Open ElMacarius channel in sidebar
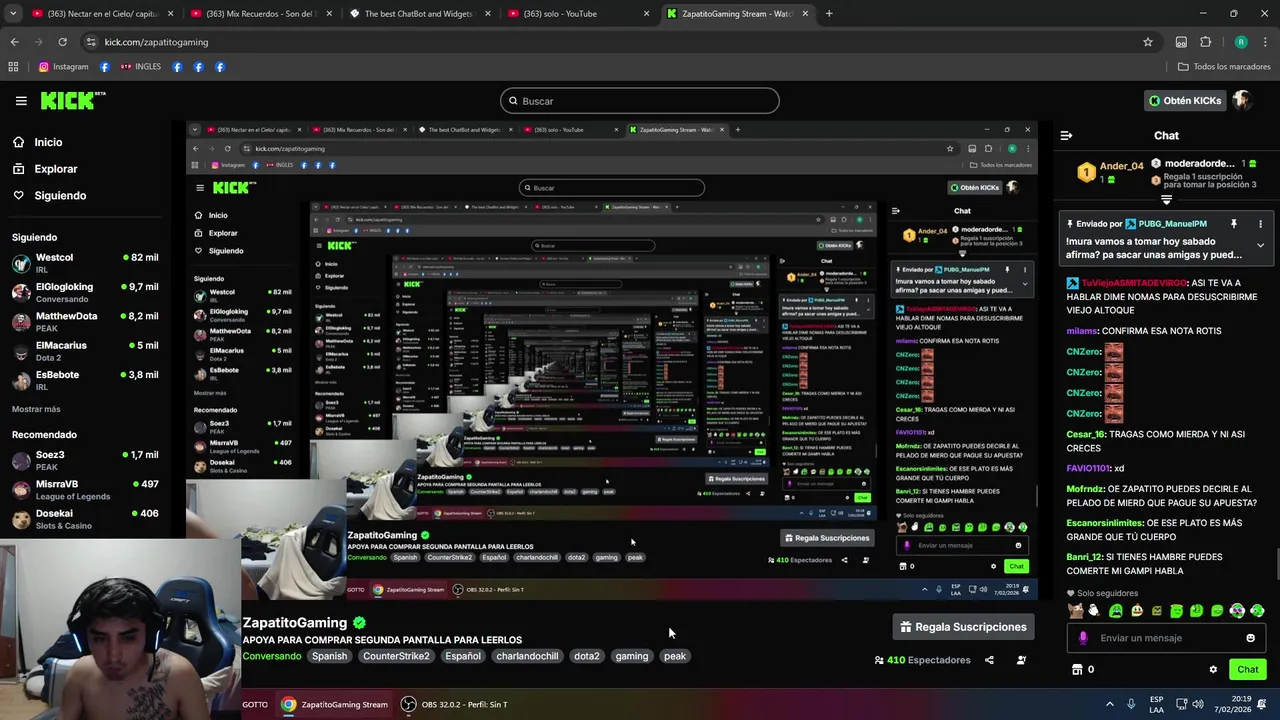This screenshot has height=720, width=1280. tap(85, 351)
